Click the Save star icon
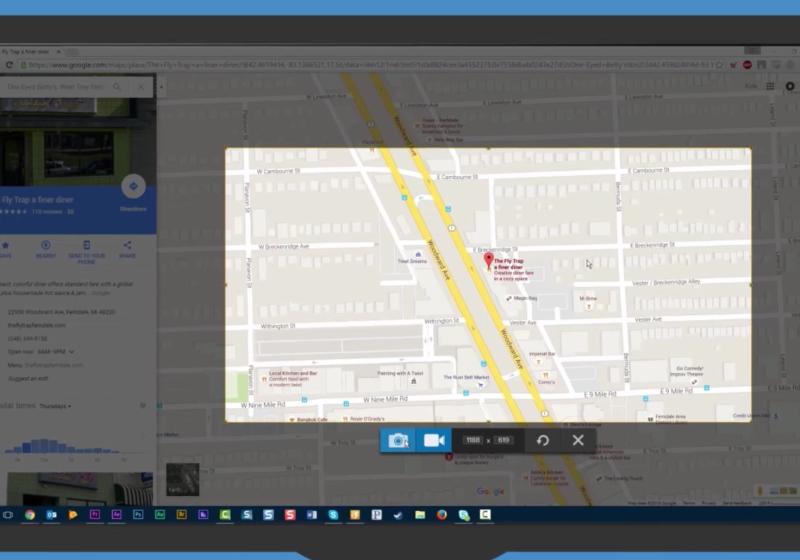This screenshot has height=560, width=800. tap(5, 245)
